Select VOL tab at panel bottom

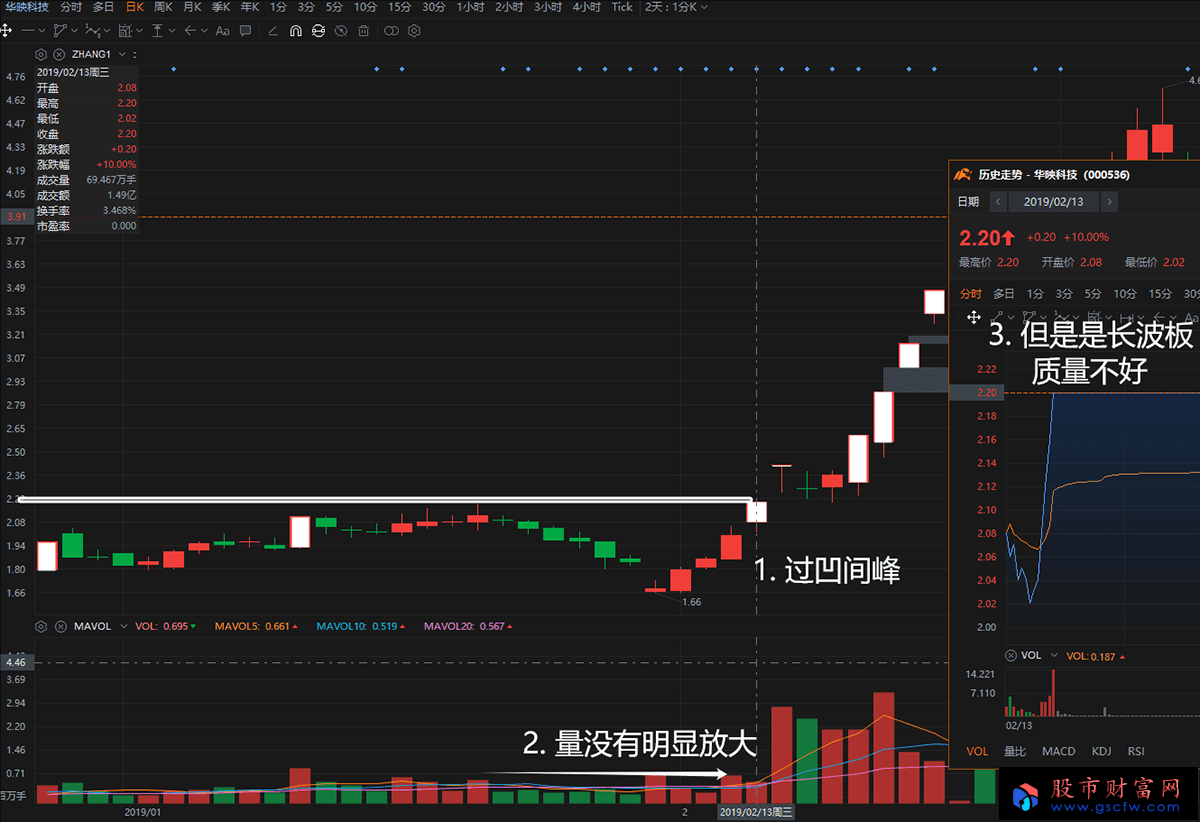click(x=977, y=751)
